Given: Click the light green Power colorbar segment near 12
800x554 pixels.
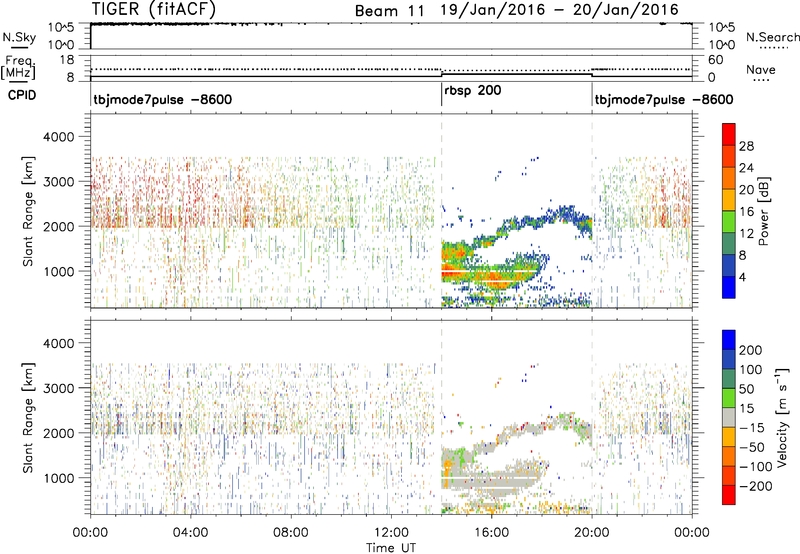Looking at the screenshot, I should (x=729, y=222).
